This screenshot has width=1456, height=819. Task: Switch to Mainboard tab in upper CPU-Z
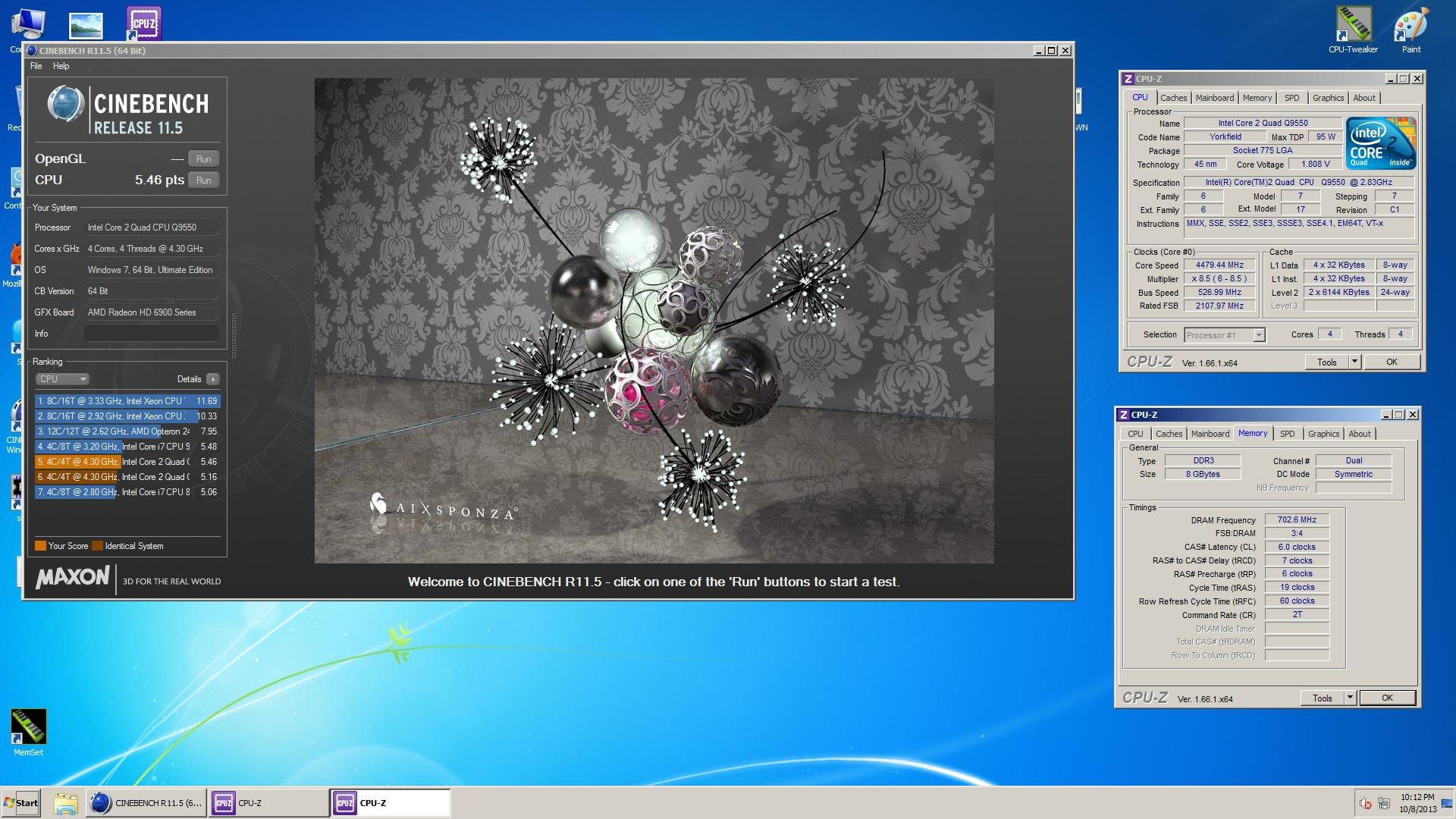pyautogui.click(x=1214, y=98)
